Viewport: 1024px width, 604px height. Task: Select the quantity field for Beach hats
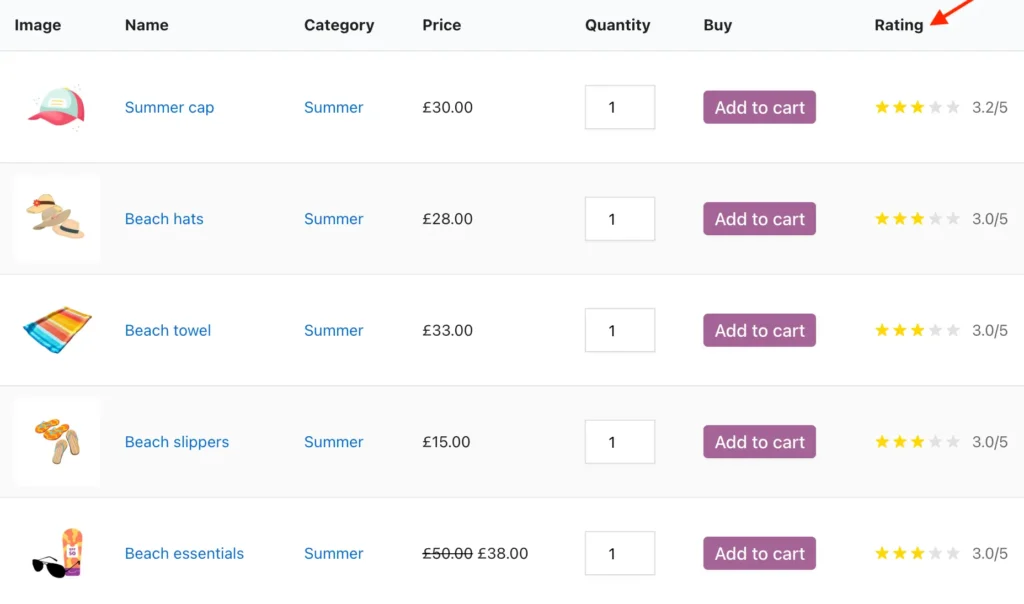pos(619,218)
